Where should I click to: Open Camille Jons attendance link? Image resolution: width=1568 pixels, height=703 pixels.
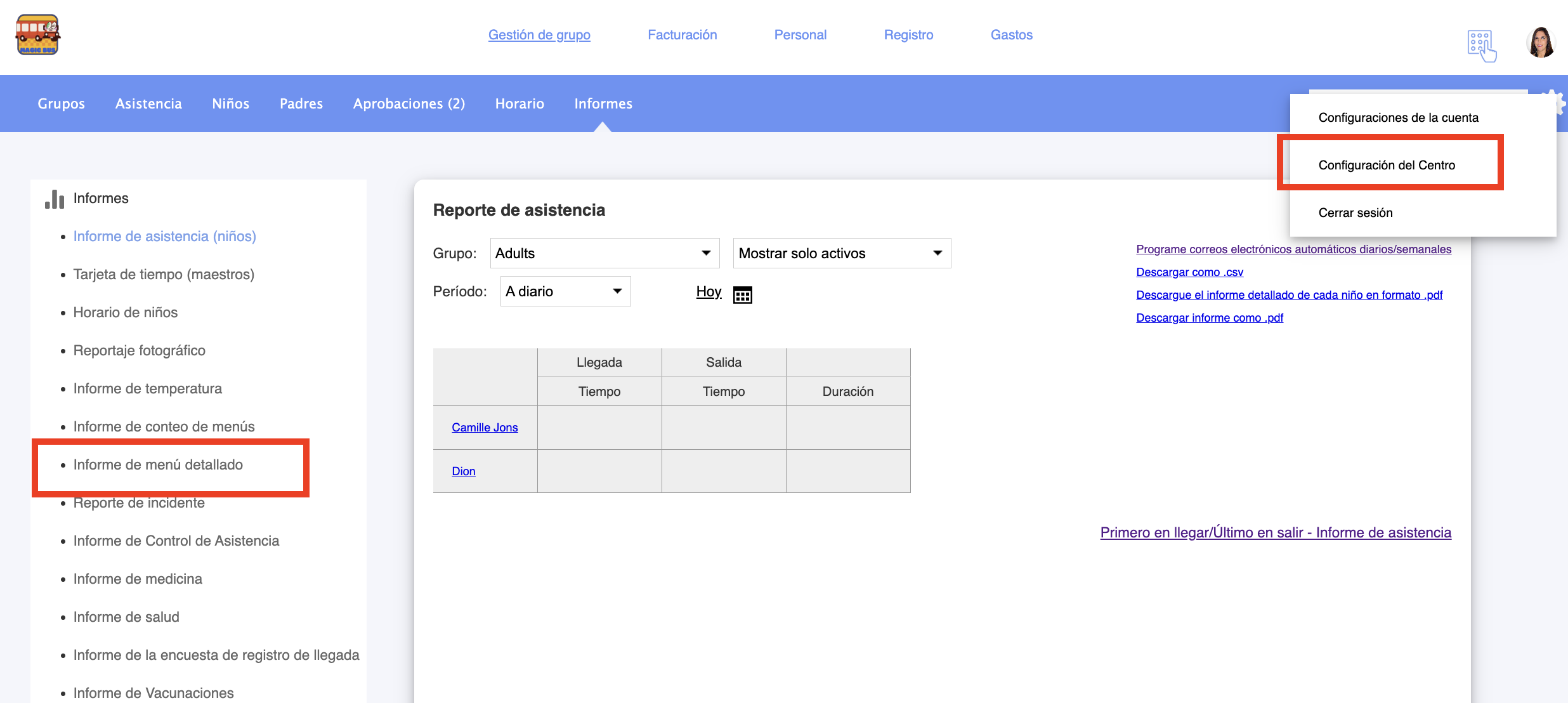click(485, 428)
